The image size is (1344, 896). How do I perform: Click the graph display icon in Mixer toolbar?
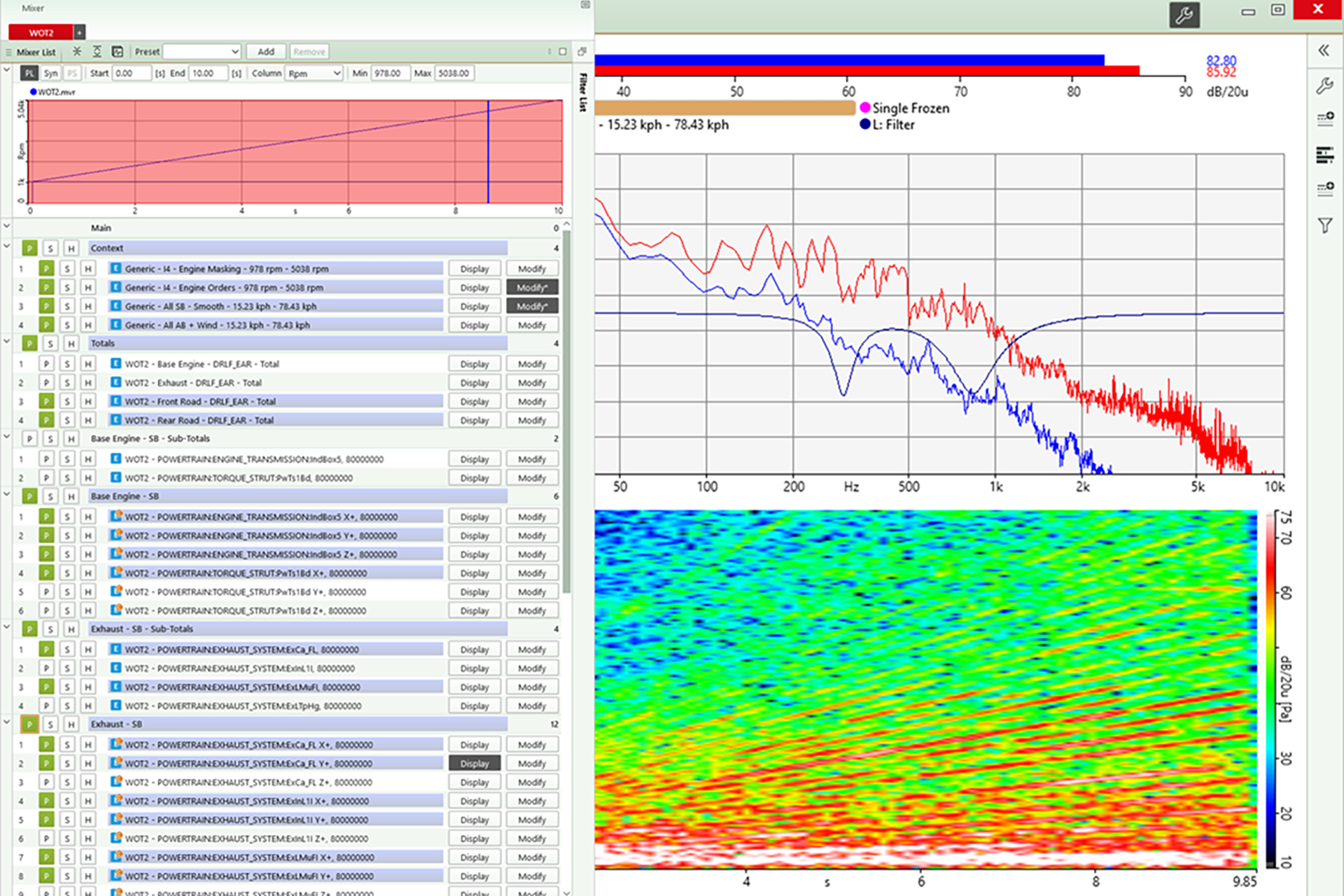118,52
